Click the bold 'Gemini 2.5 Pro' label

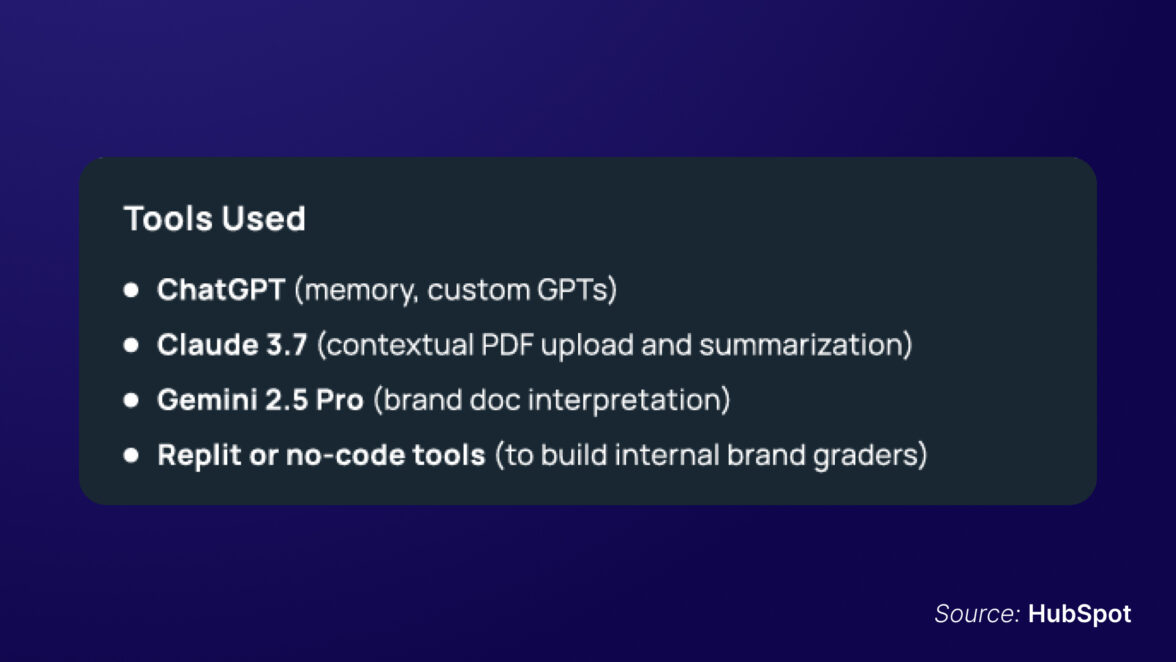pos(260,400)
